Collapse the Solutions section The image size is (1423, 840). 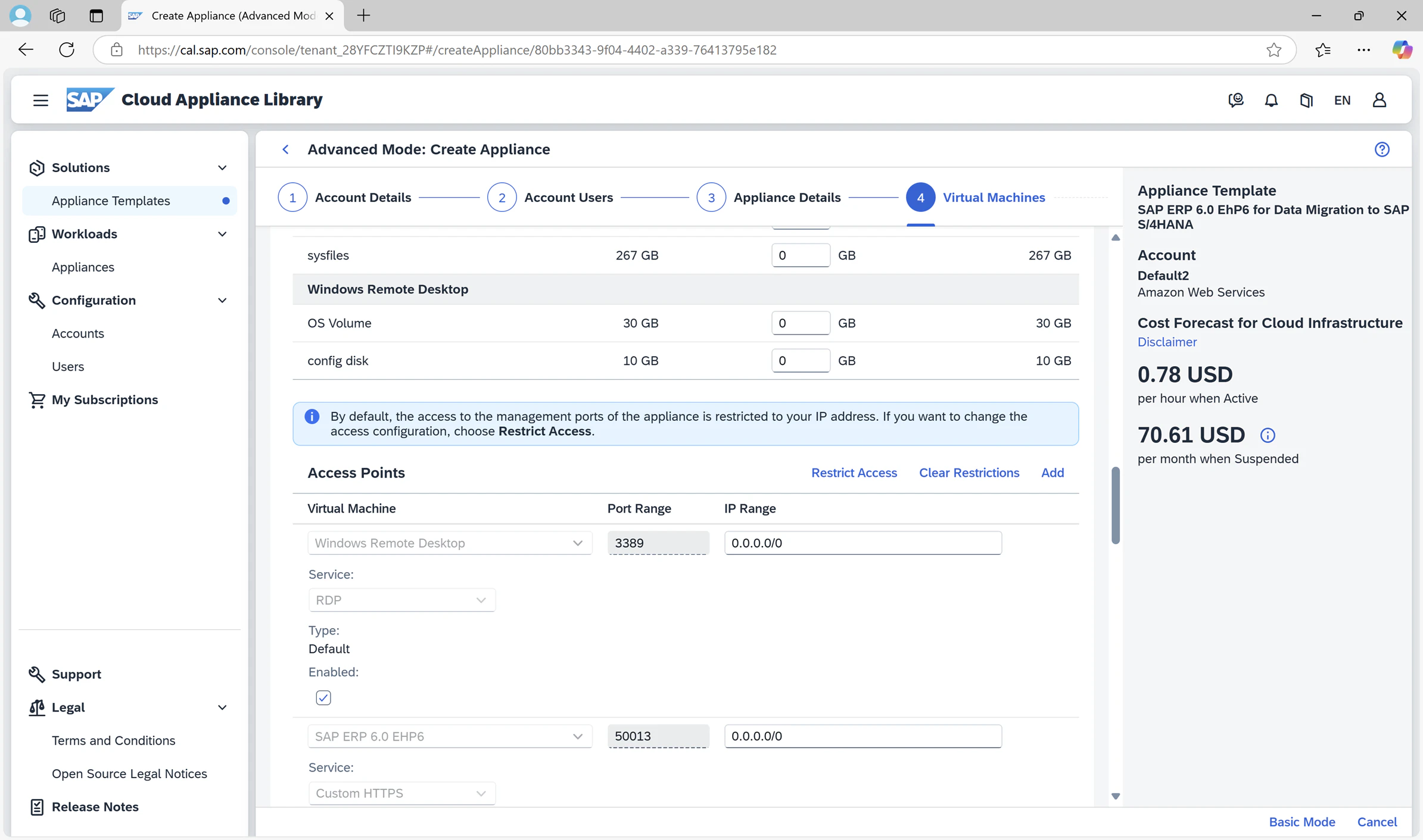pyautogui.click(x=222, y=168)
